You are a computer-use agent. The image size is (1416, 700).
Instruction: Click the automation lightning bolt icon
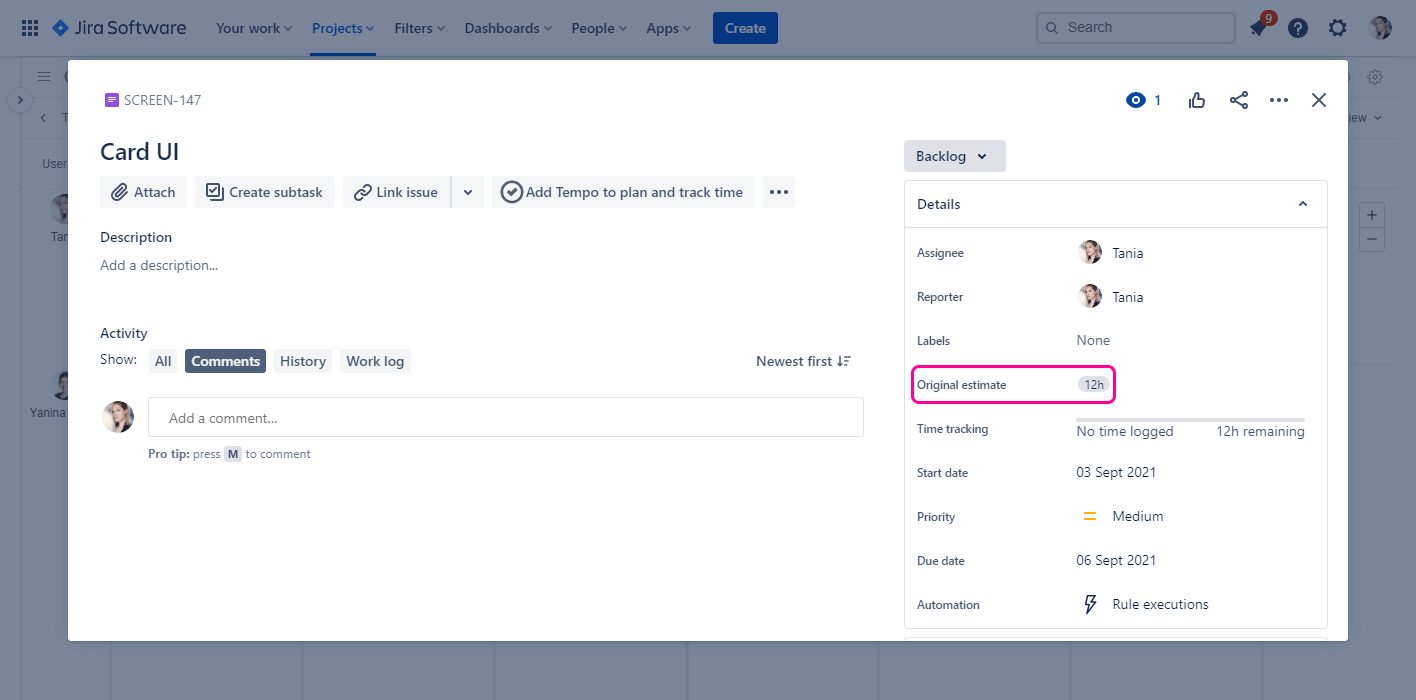point(1091,605)
